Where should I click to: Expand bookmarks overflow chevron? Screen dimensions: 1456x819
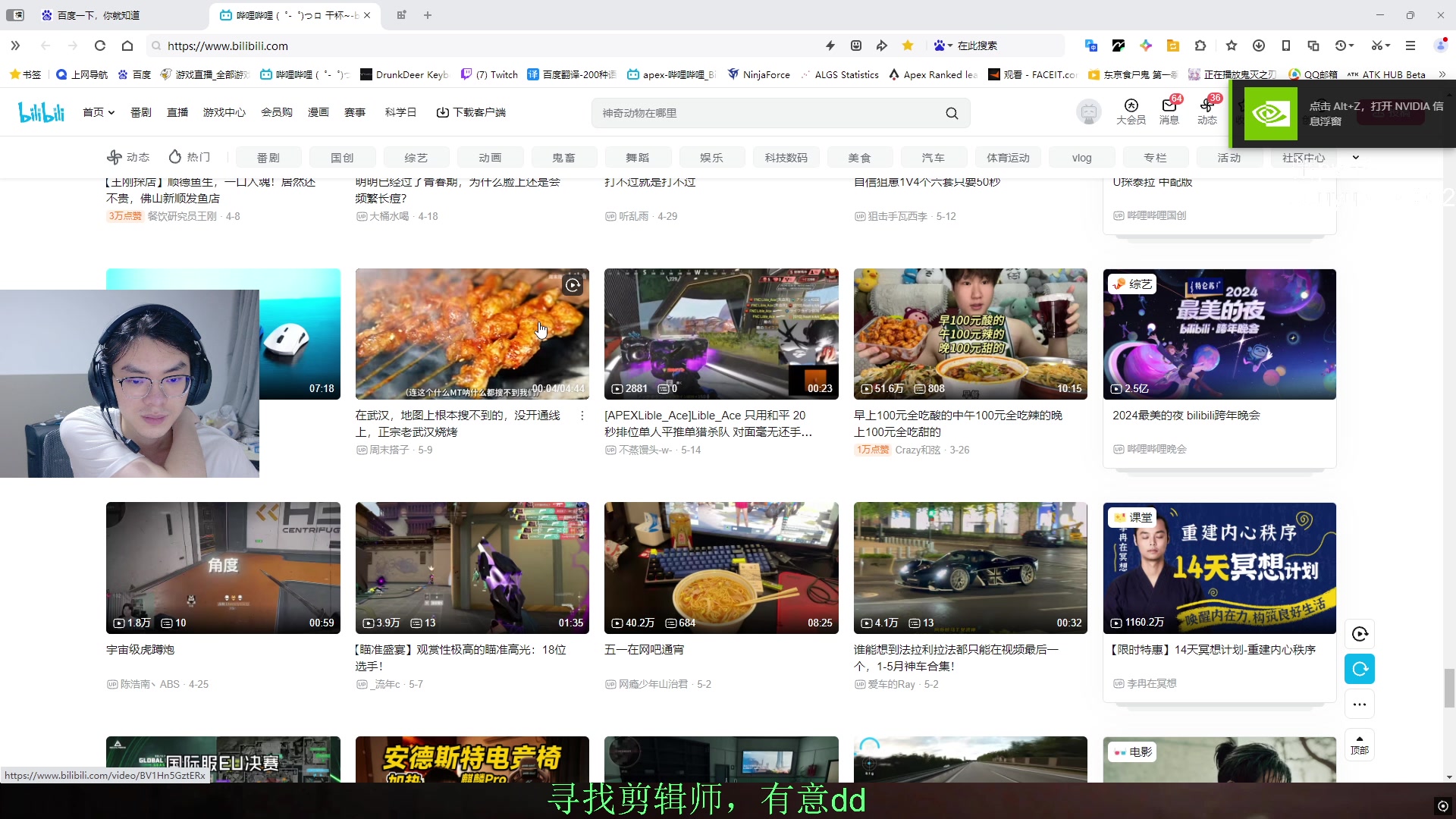(1442, 74)
